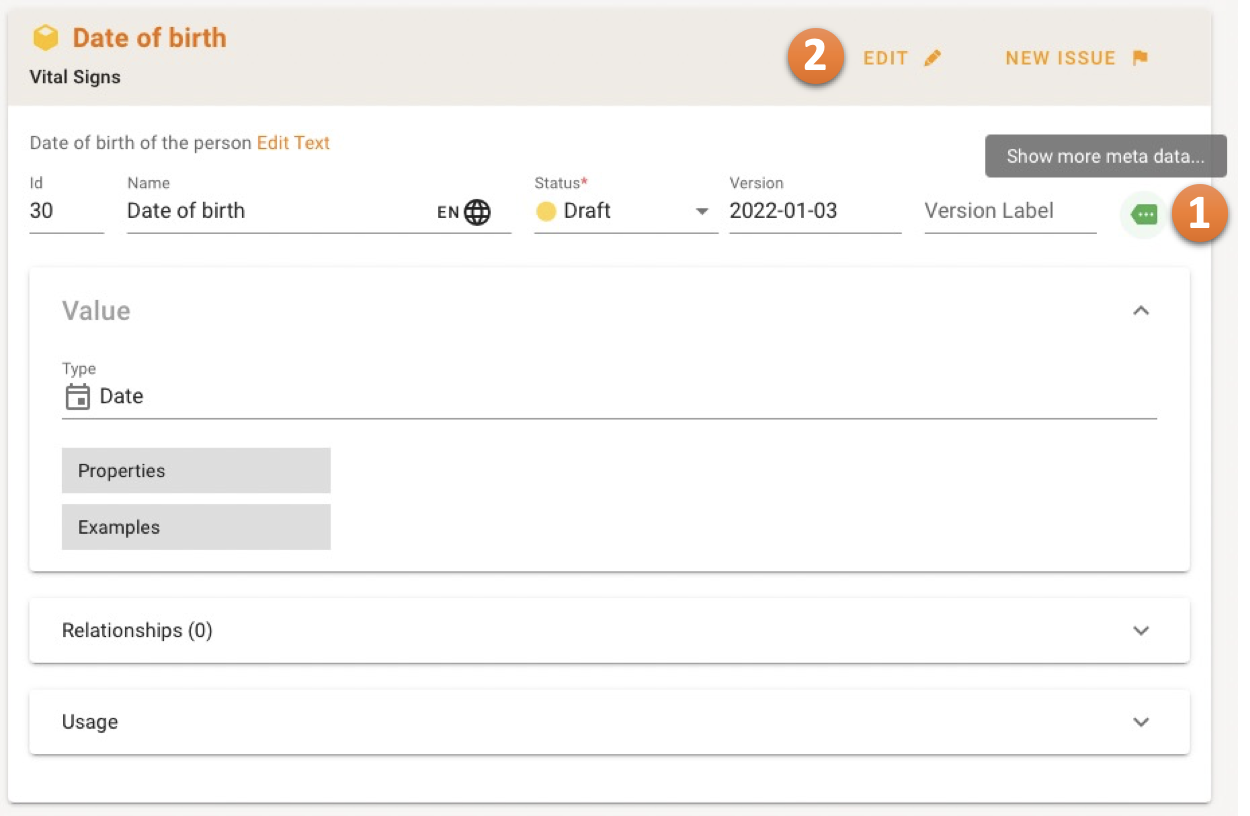Click the flag icon beside NEW ISSUE
1250x816 pixels.
coord(1139,58)
